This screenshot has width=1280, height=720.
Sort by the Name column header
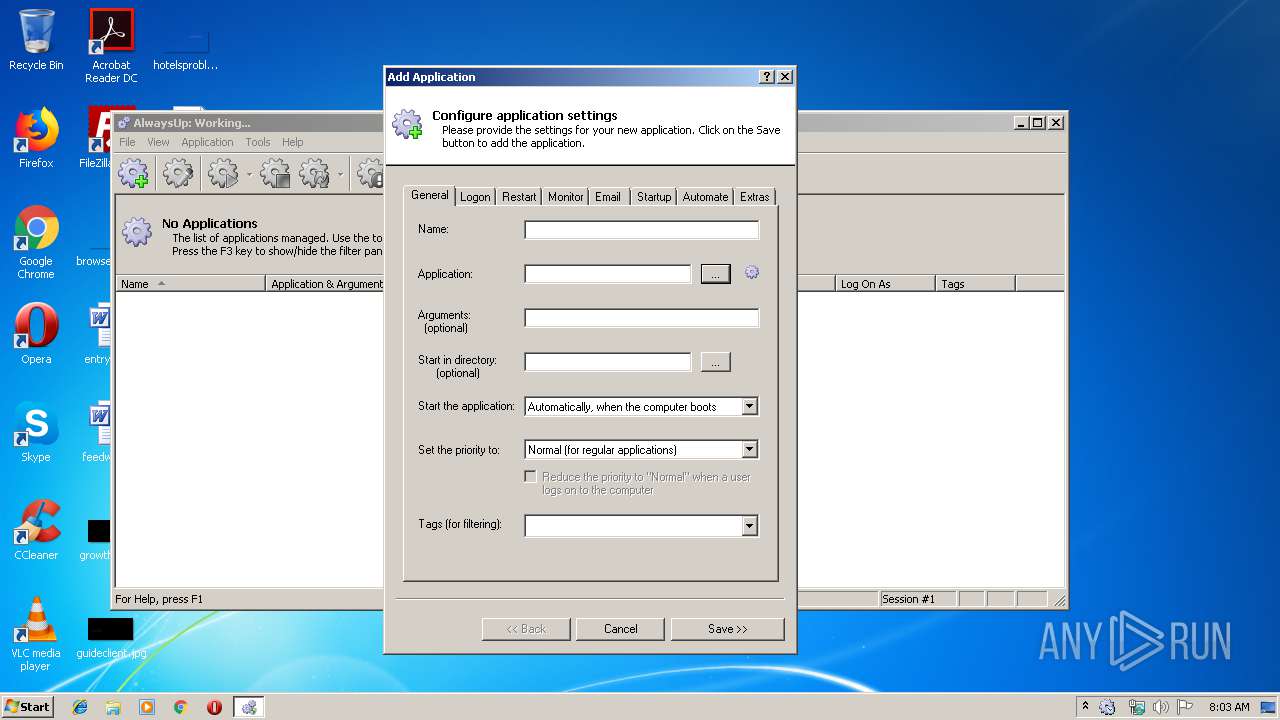[x=190, y=284]
